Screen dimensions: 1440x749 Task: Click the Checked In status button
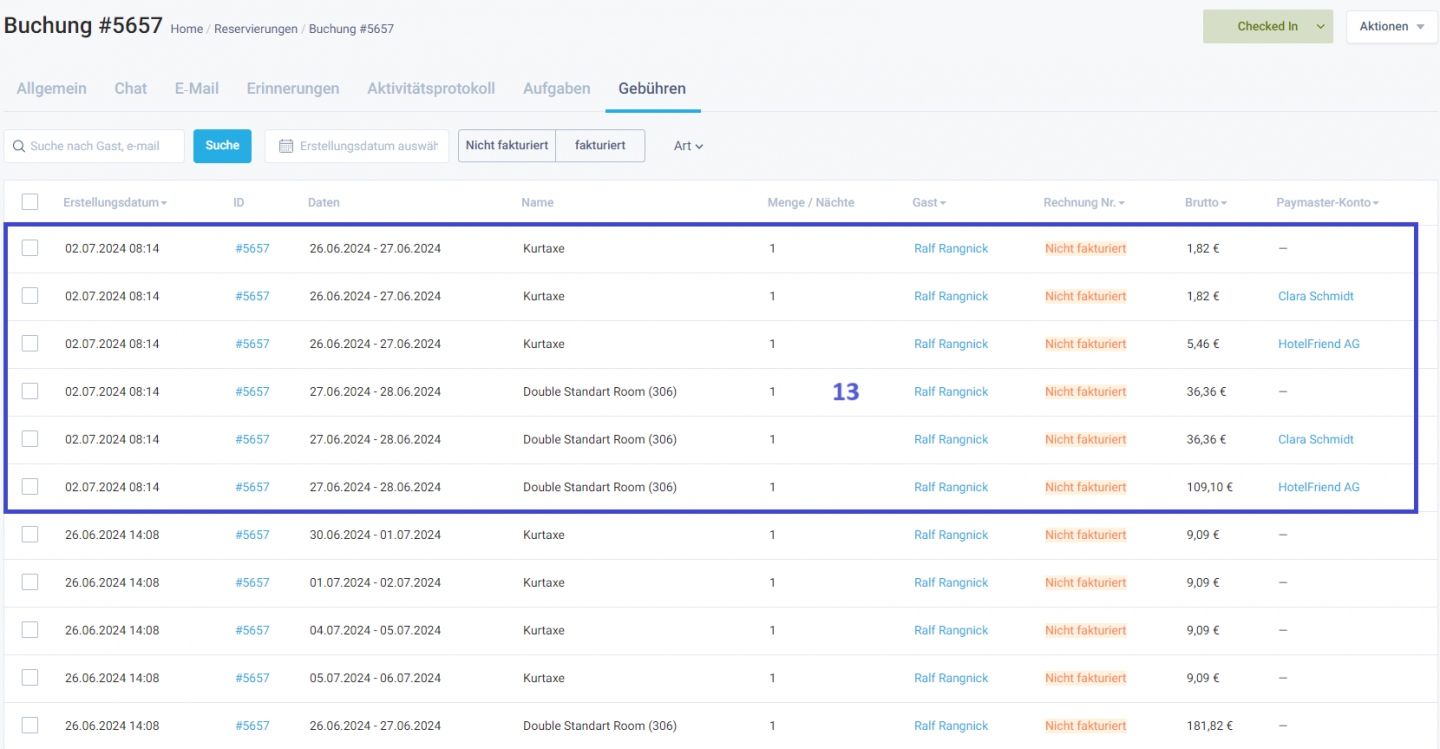pyautogui.click(x=1267, y=27)
